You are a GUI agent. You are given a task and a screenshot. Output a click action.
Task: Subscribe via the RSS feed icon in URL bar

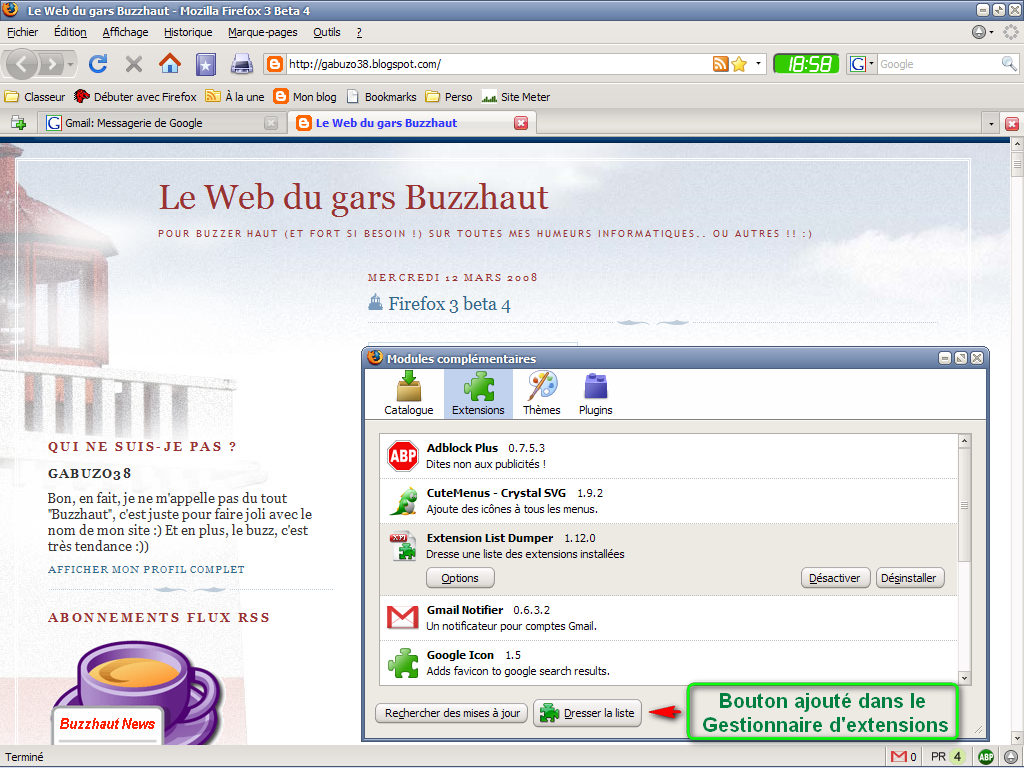click(720, 64)
